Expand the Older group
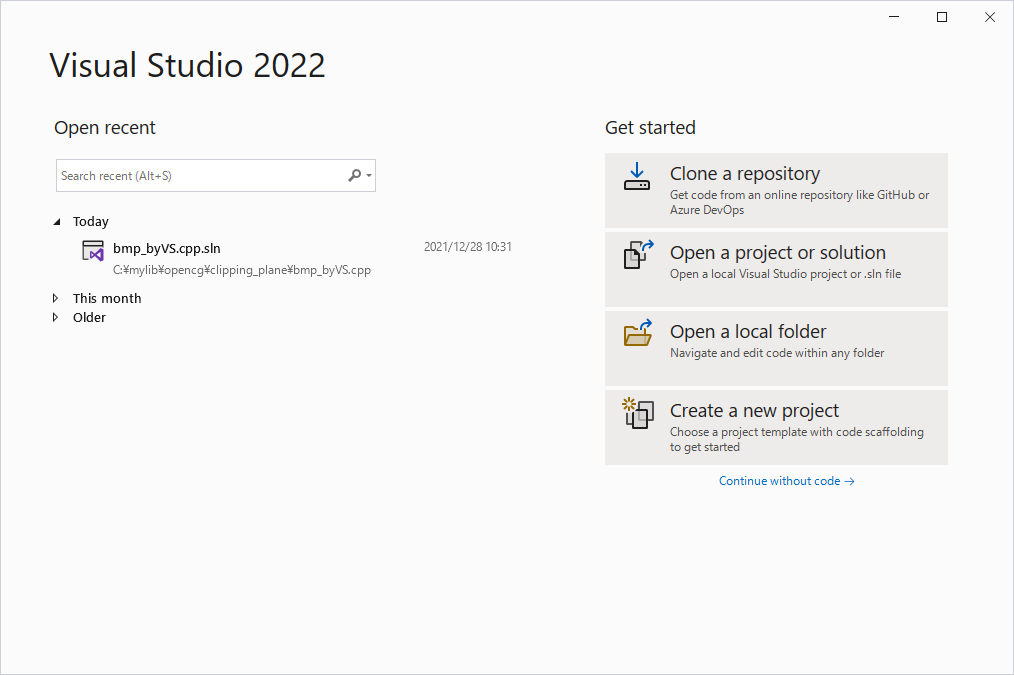This screenshot has height=675, width=1014. click(56, 317)
